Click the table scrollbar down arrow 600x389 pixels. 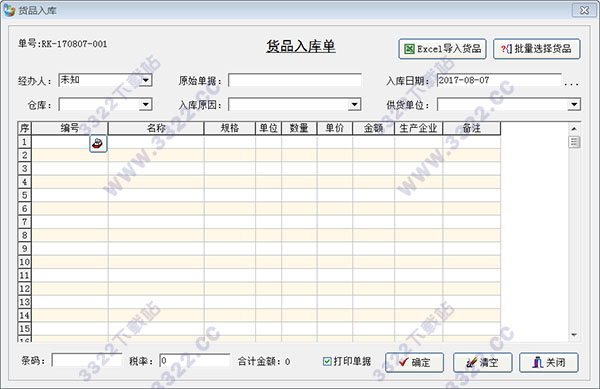pyautogui.click(x=574, y=335)
